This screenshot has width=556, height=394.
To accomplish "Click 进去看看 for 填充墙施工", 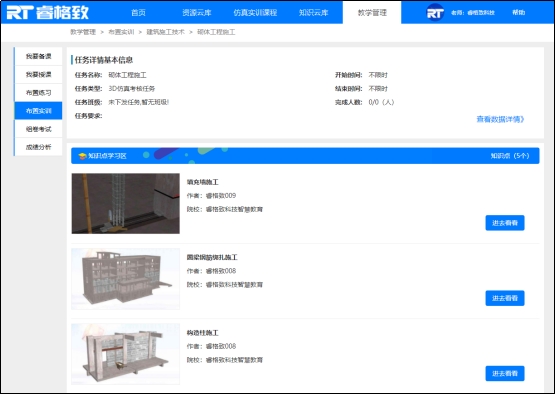I will [x=505, y=223].
